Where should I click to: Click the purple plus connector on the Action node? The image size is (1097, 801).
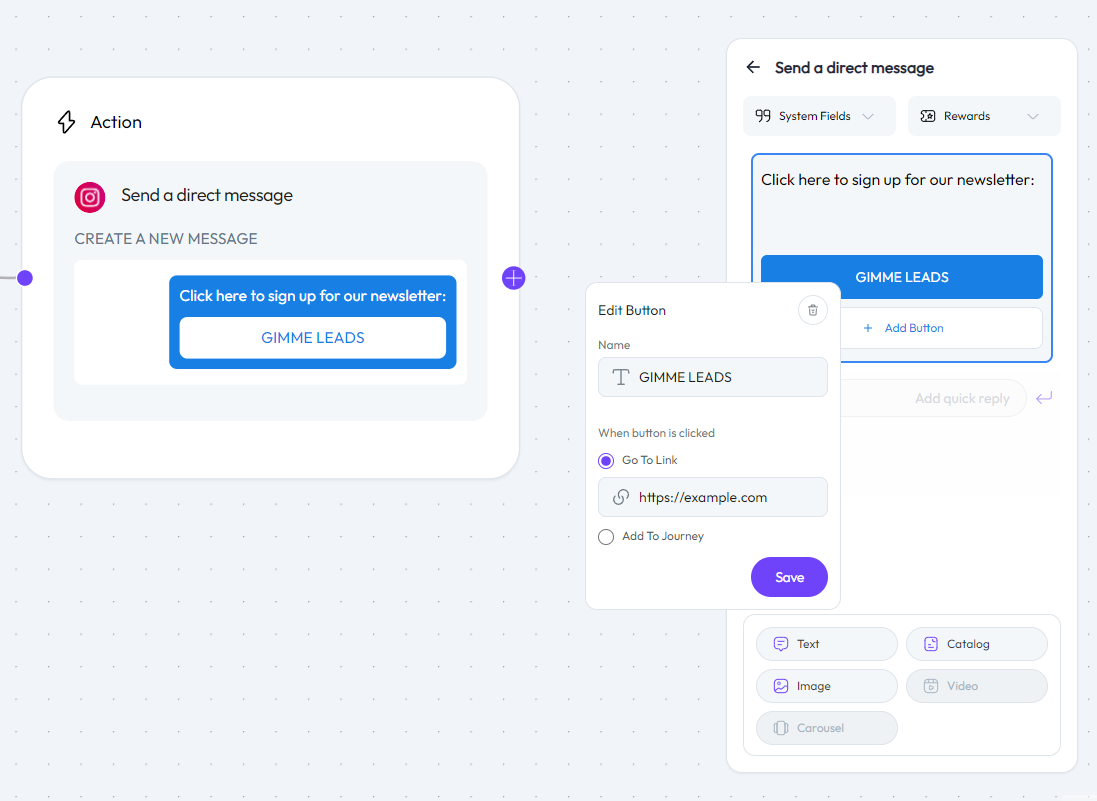513,278
